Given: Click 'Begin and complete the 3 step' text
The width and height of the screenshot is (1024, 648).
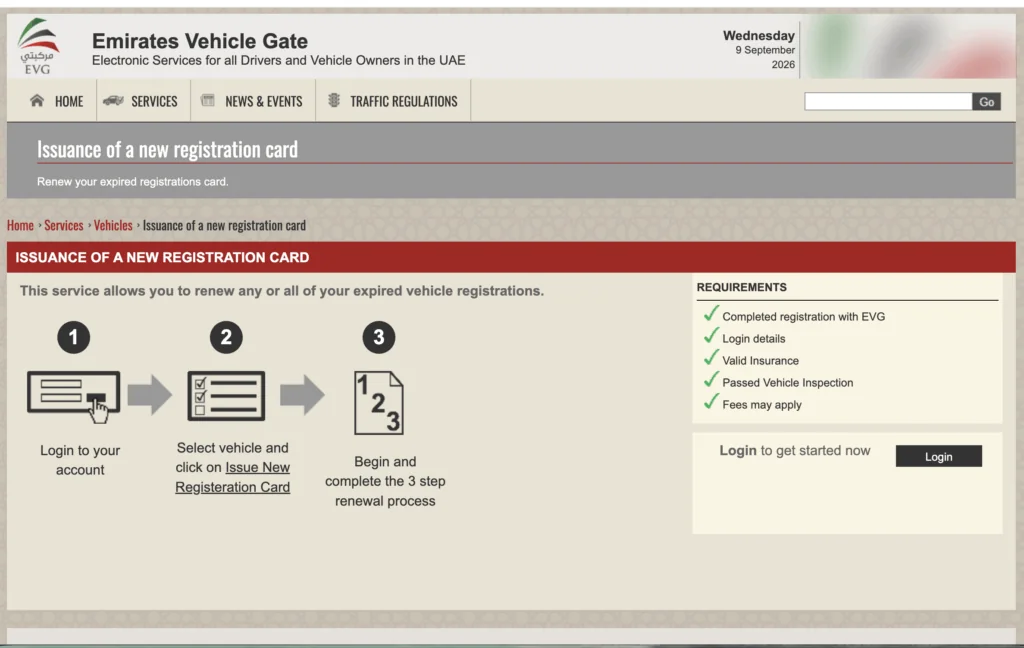Looking at the screenshot, I should 385,472.
